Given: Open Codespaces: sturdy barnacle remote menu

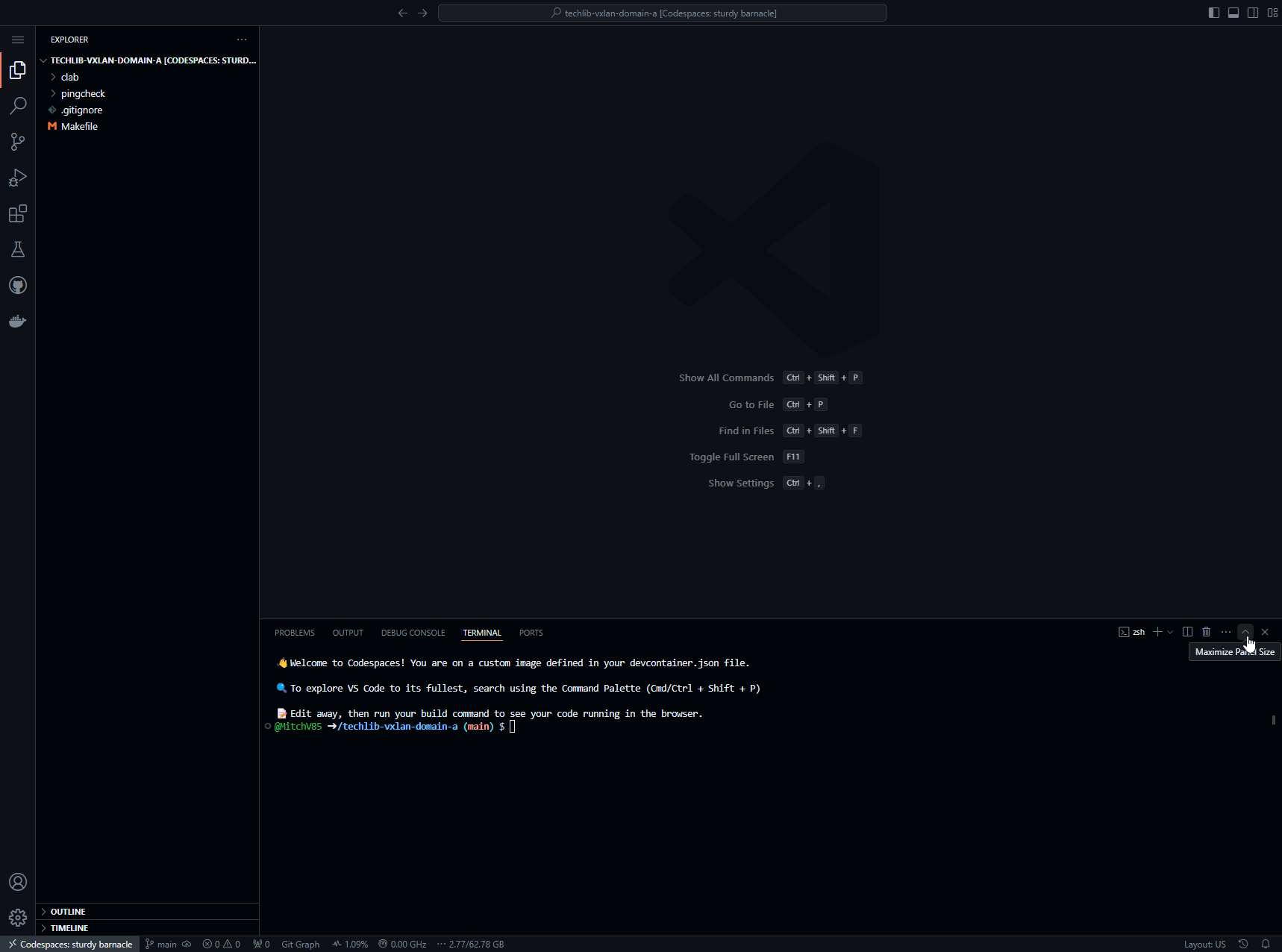Looking at the screenshot, I should 70,944.
